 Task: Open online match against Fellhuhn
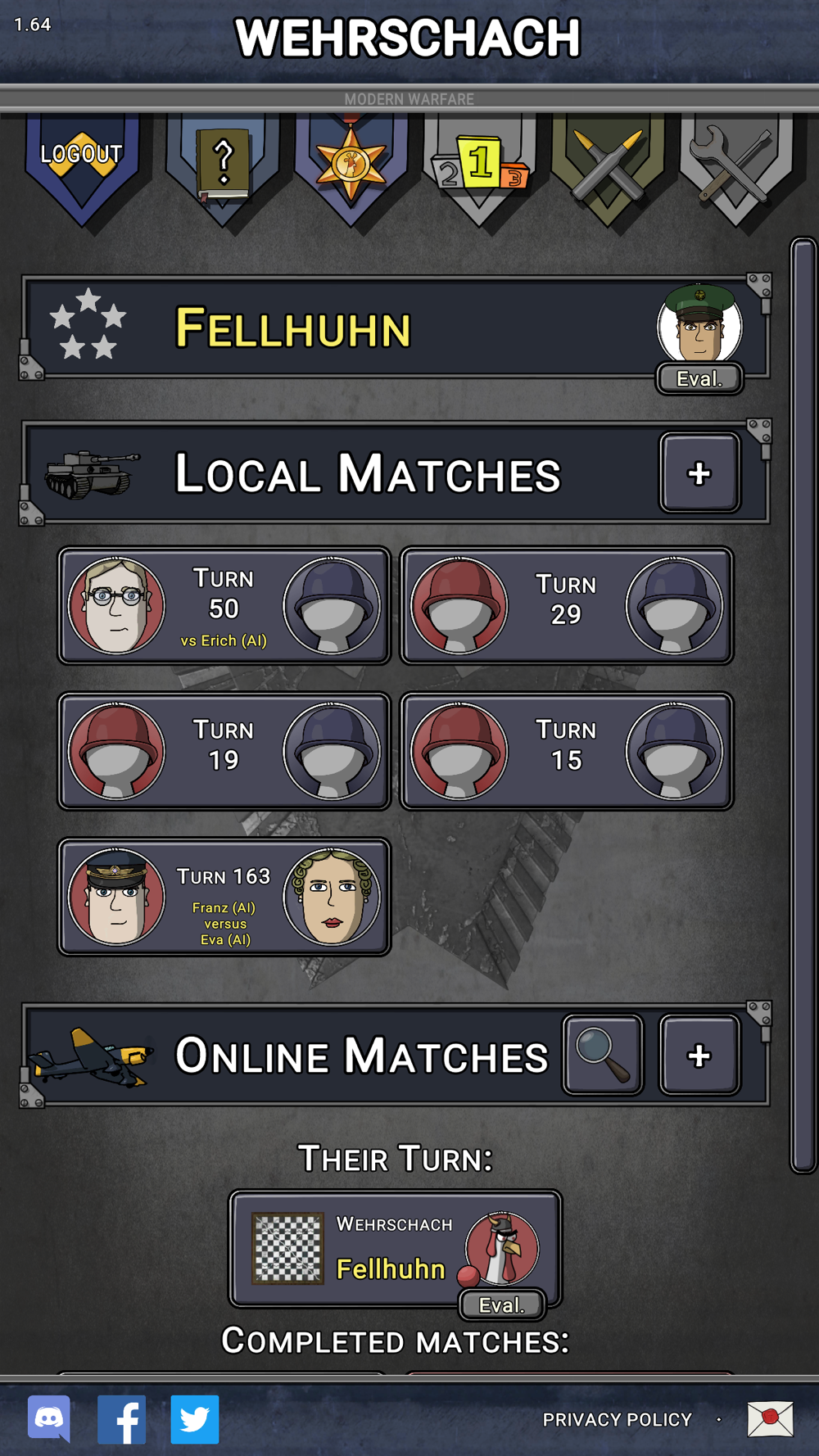pyautogui.click(x=395, y=1249)
